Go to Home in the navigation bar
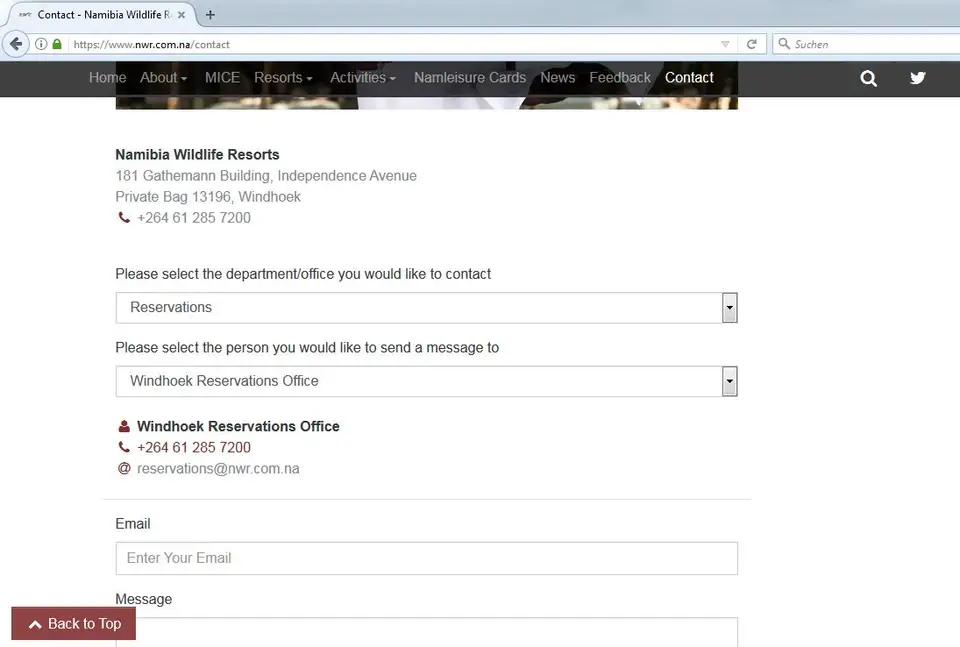This screenshot has width=960, height=647. pos(107,78)
